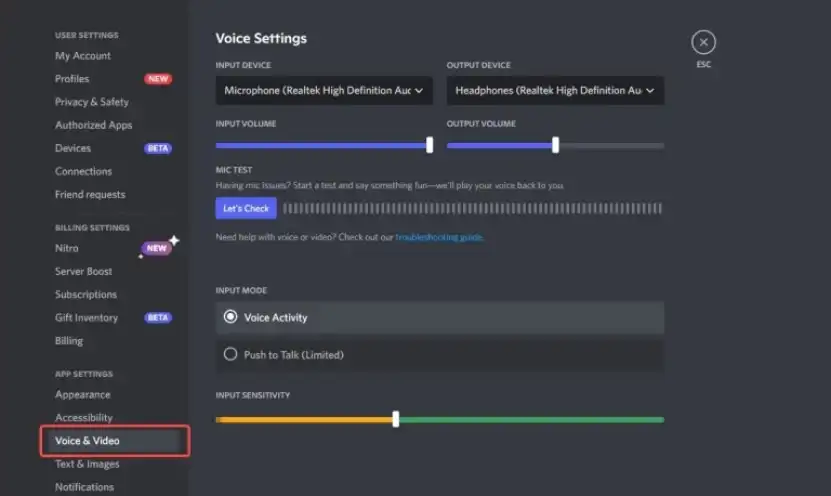Open Subscriptions page
Viewport: 831px width, 496px height.
(x=86, y=295)
